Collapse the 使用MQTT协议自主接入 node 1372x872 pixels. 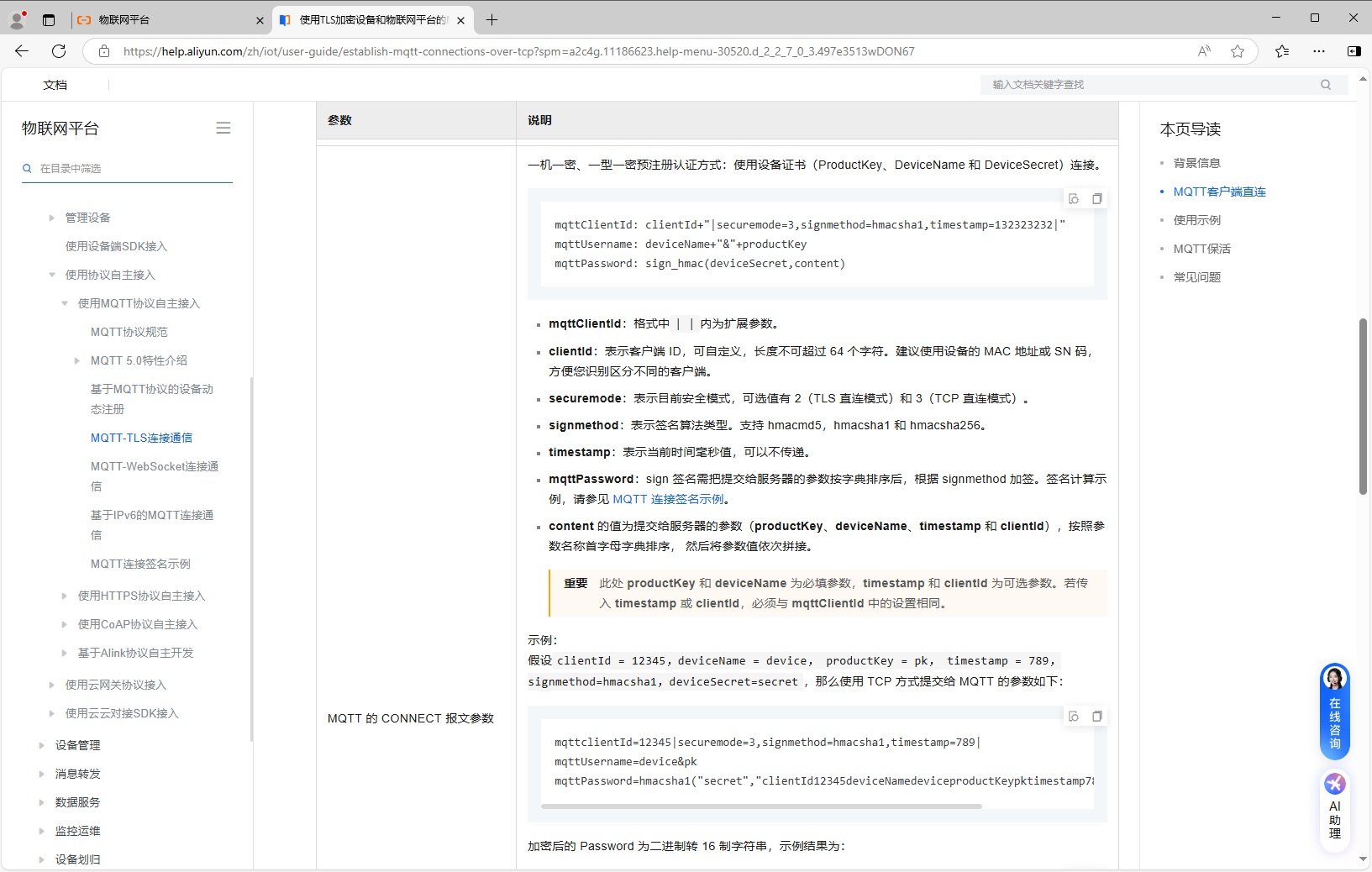pyautogui.click(x=65, y=303)
